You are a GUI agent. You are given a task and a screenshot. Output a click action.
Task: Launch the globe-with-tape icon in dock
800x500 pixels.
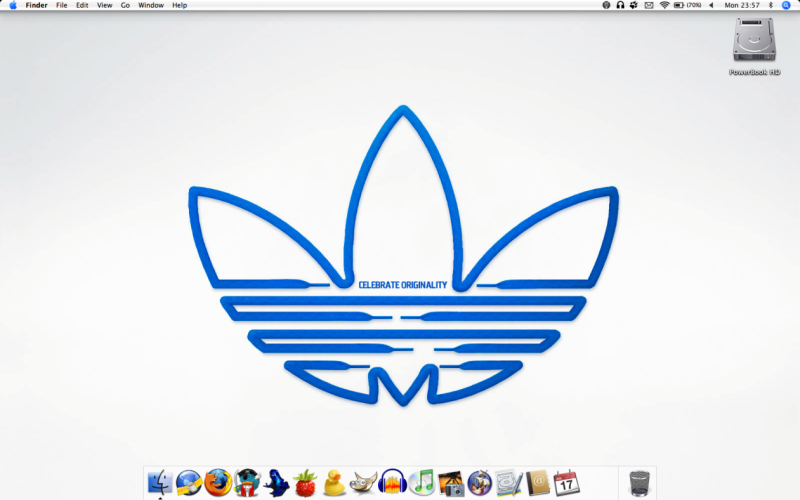tap(189, 483)
